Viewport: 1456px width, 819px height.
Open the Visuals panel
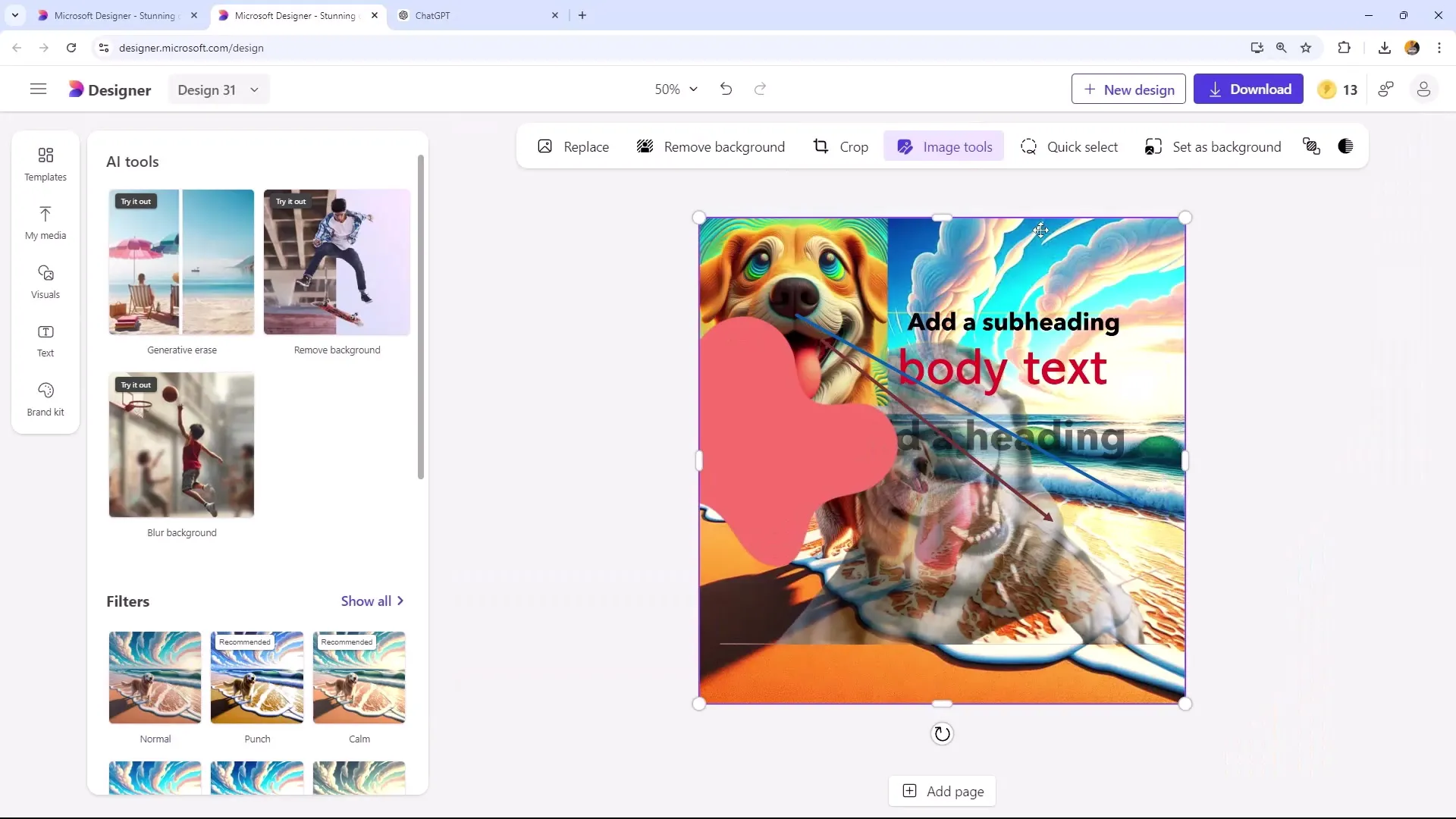click(45, 282)
